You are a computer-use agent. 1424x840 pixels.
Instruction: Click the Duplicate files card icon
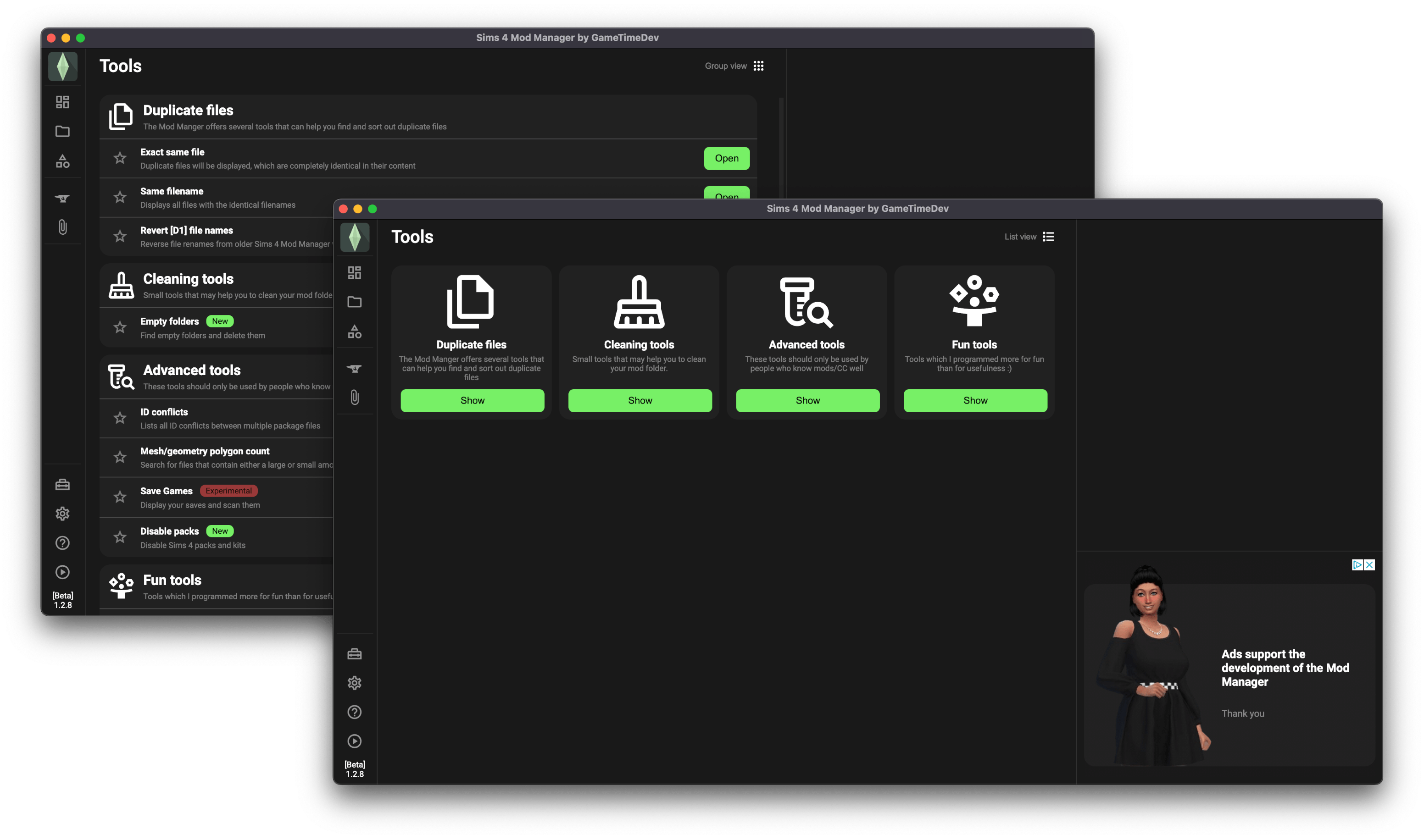471,302
